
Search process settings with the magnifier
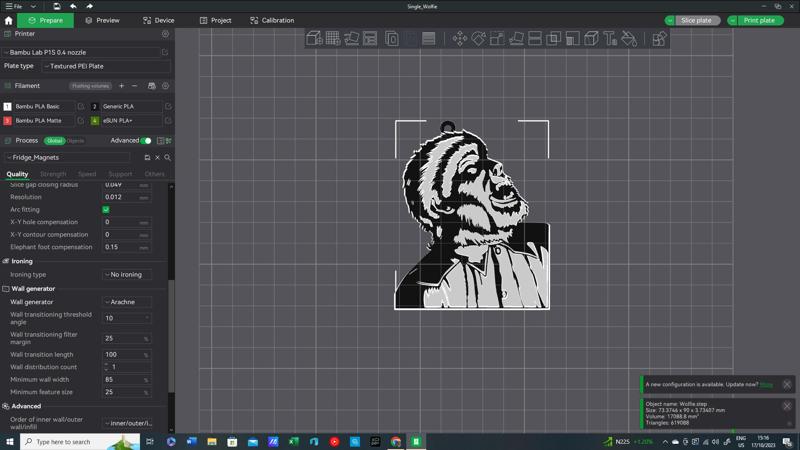point(167,158)
